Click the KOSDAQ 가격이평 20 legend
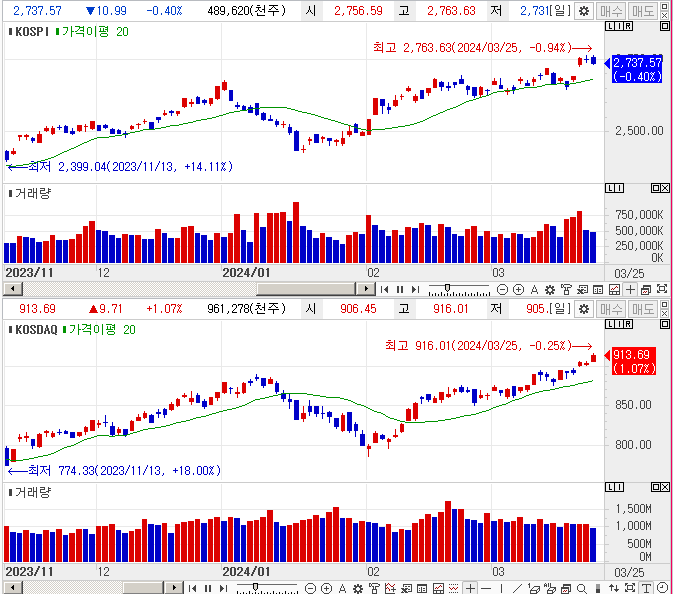Viewport: 673px width, 594px height. click(x=99, y=330)
